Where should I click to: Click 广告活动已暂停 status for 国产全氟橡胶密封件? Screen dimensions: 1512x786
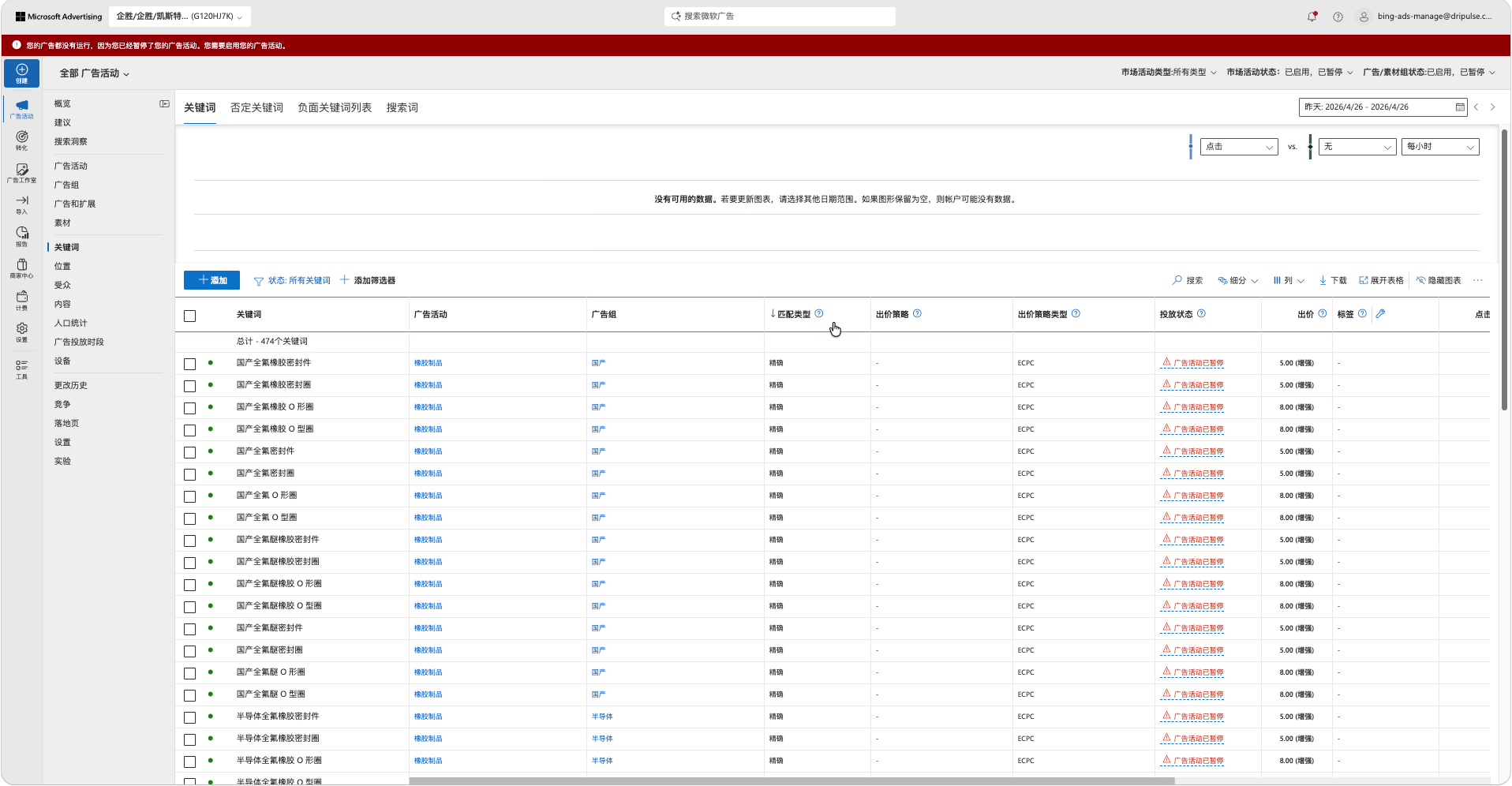click(1192, 363)
